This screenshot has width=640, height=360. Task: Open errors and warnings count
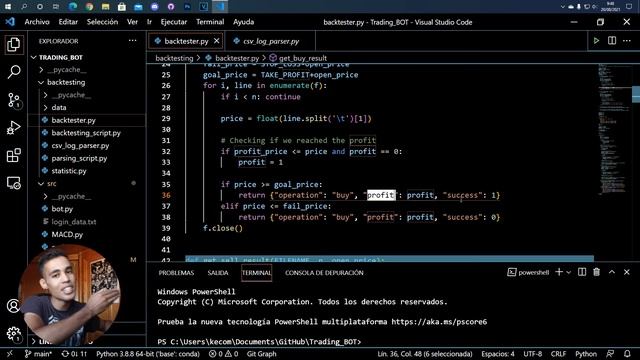click(x=223, y=354)
